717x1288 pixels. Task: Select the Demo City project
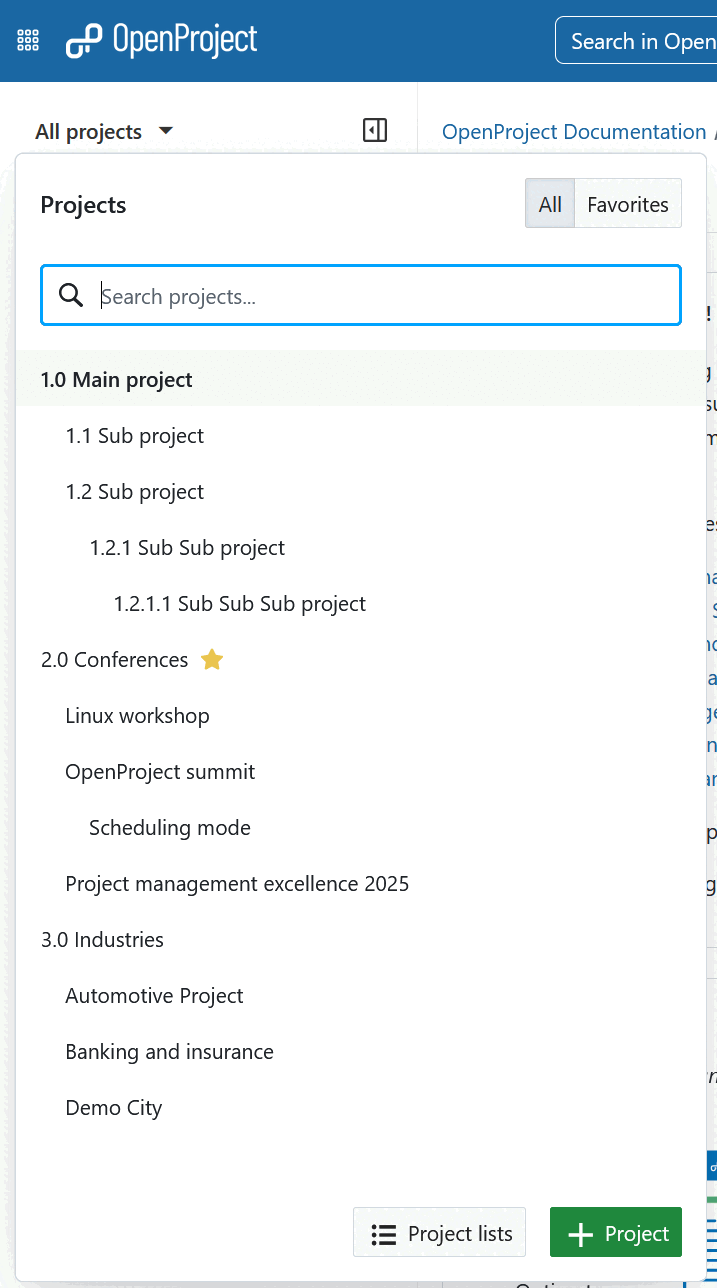113,1107
